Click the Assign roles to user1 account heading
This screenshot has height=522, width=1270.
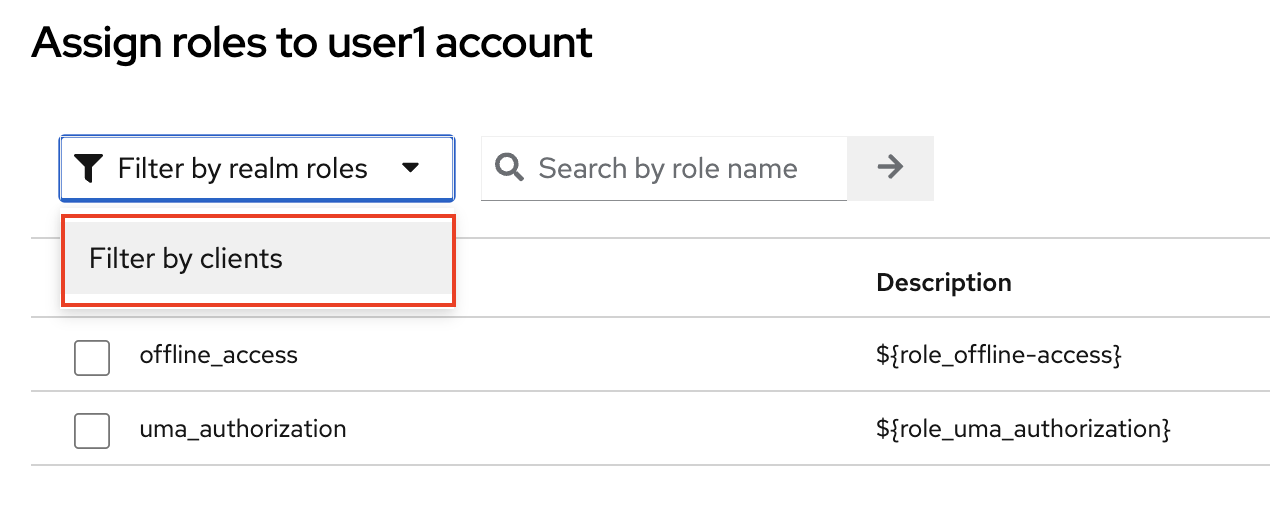tap(312, 43)
